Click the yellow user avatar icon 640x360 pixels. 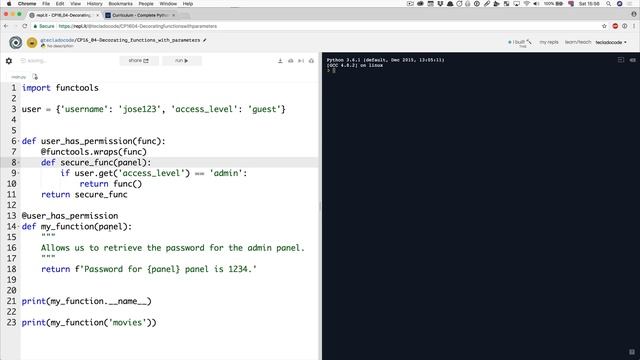point(32,42)
